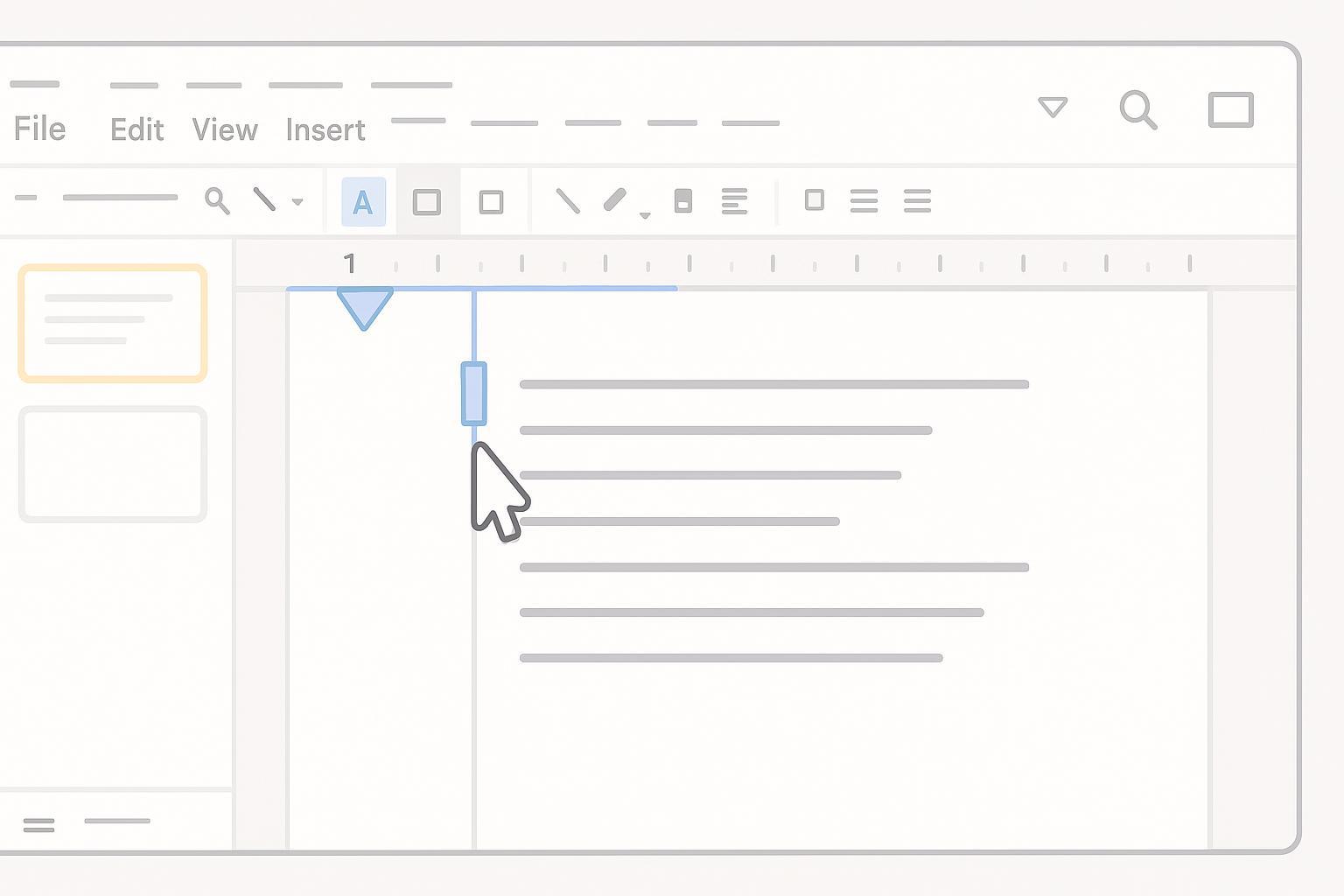Click the large square icon after the 'A' tool
Screen dimensions: 1344x896
click(427, 202)
